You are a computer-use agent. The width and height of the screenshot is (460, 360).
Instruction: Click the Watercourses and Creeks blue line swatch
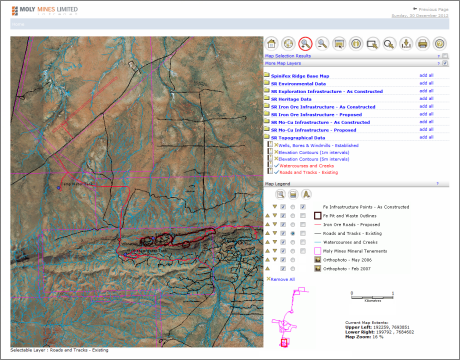pyautogui.click(x=318, y=242)
